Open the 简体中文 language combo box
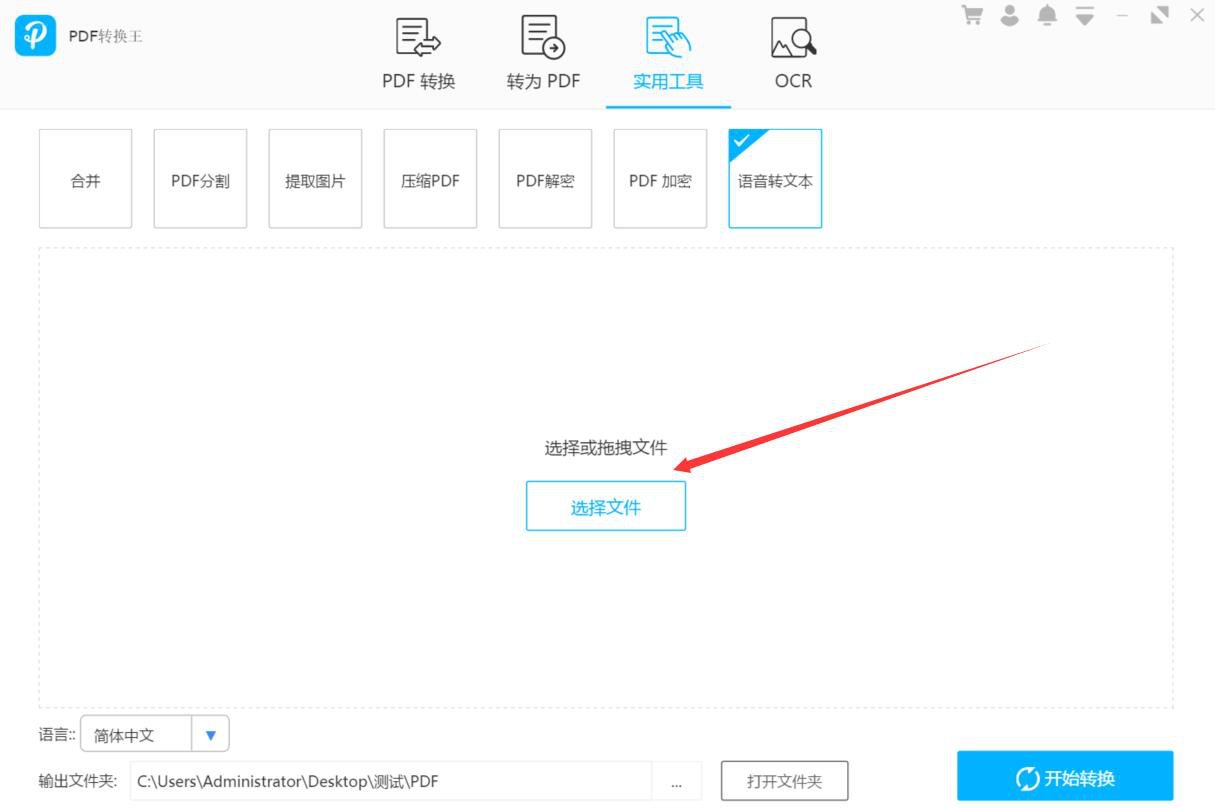This screenshot has height=808, width=1215. [x=155, y=734]
